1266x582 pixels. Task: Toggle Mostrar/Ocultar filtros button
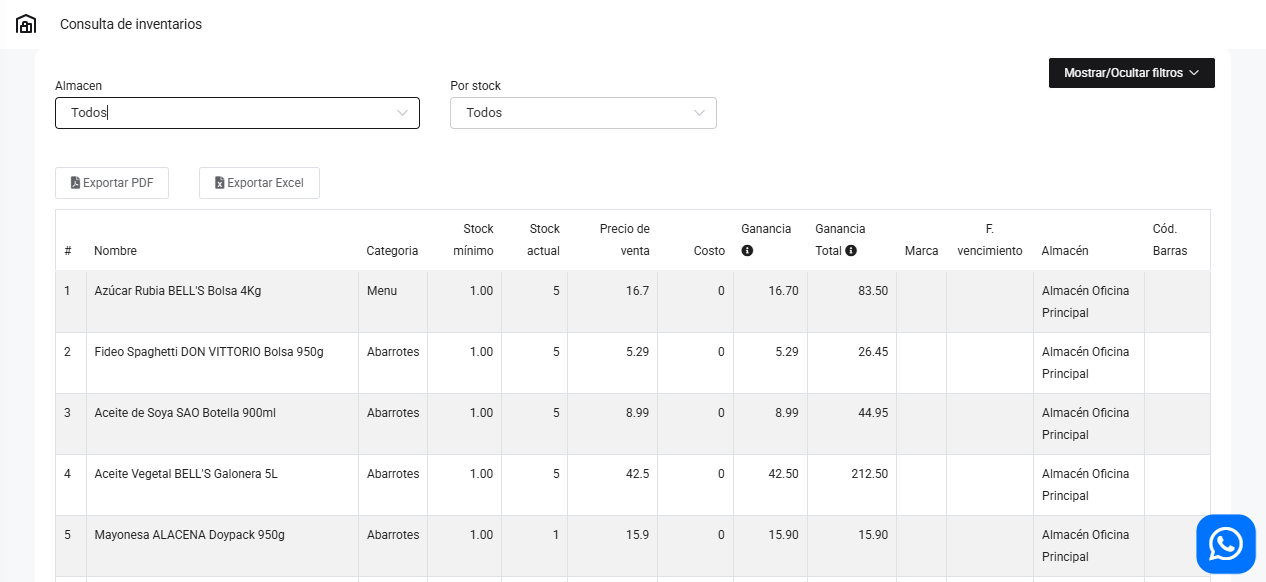pyautogui.click(x=1131, y=73)
